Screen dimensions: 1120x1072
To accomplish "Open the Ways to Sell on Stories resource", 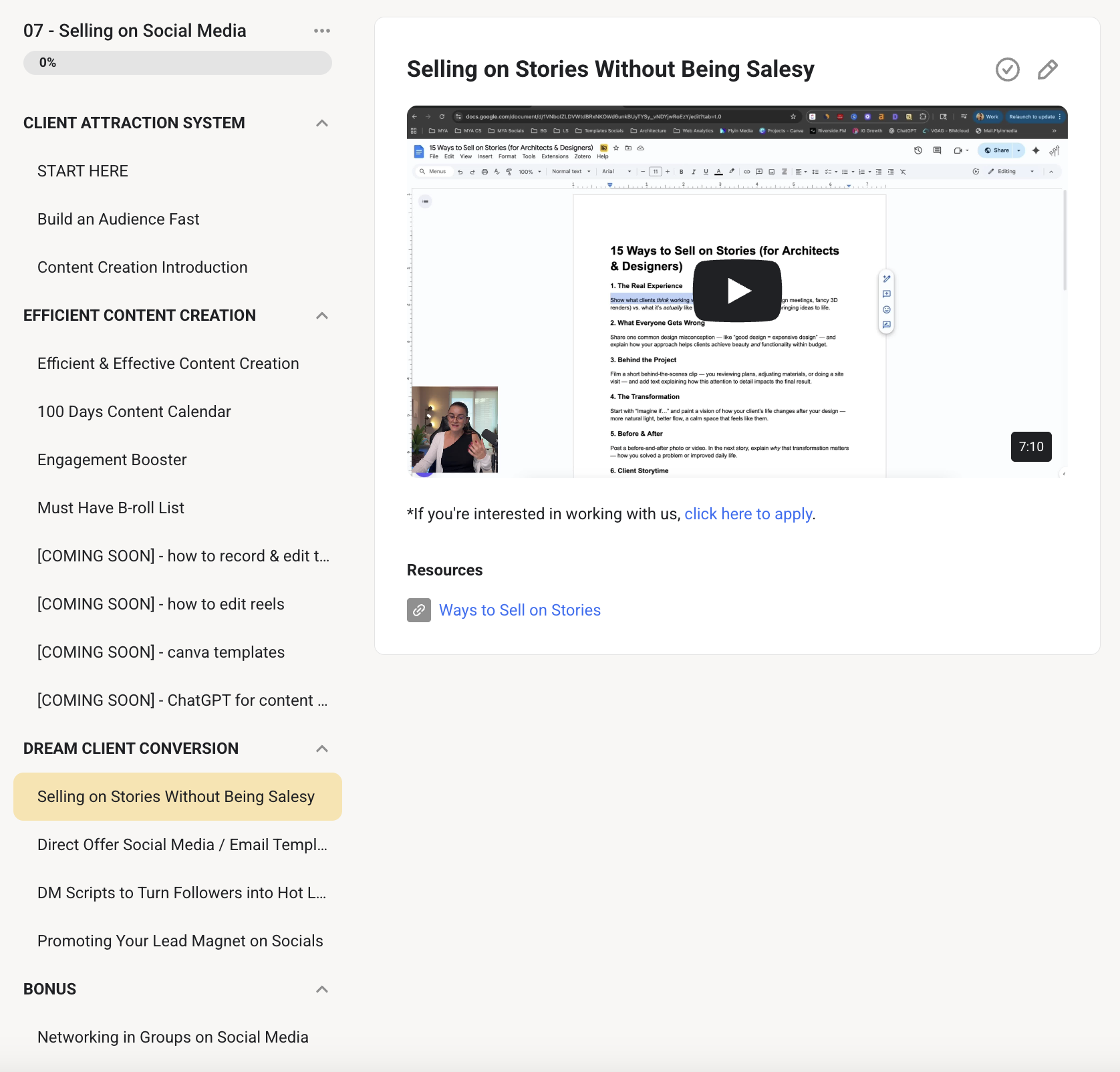I will 519,610.
